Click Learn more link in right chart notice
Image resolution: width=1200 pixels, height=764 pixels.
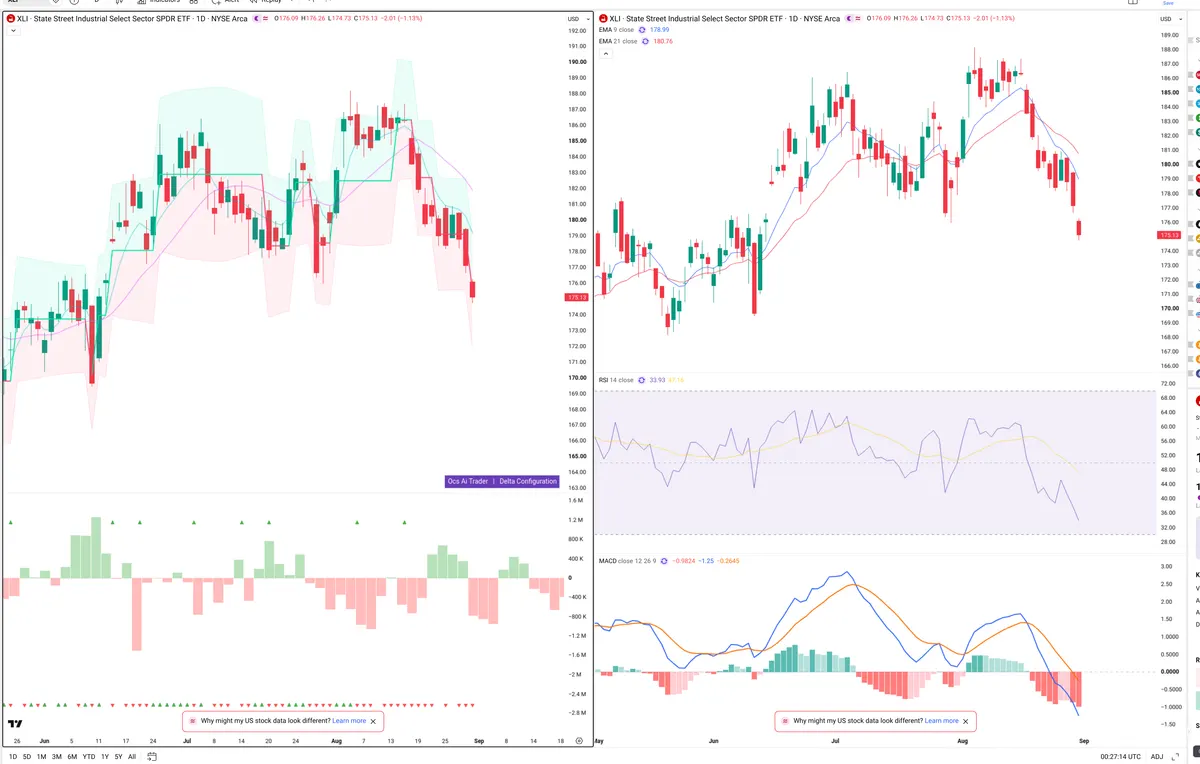click(941, 720)
